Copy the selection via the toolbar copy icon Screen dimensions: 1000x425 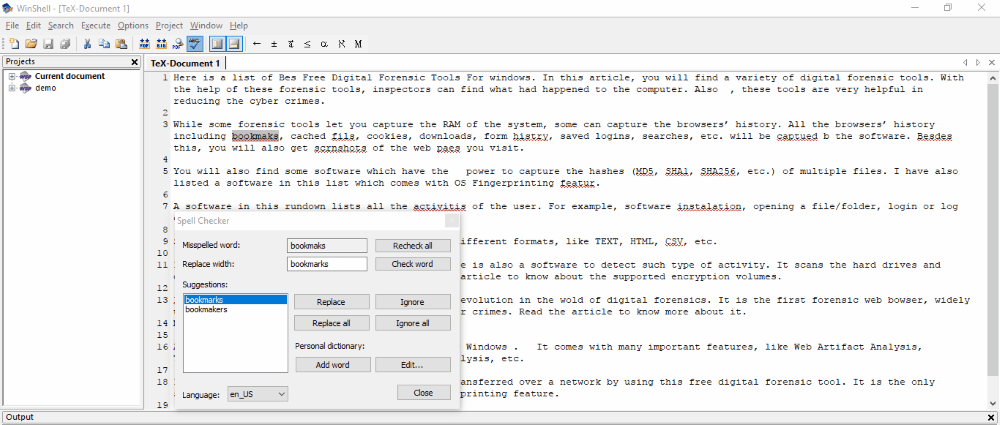pyautogui.click(x=104, y=44)
